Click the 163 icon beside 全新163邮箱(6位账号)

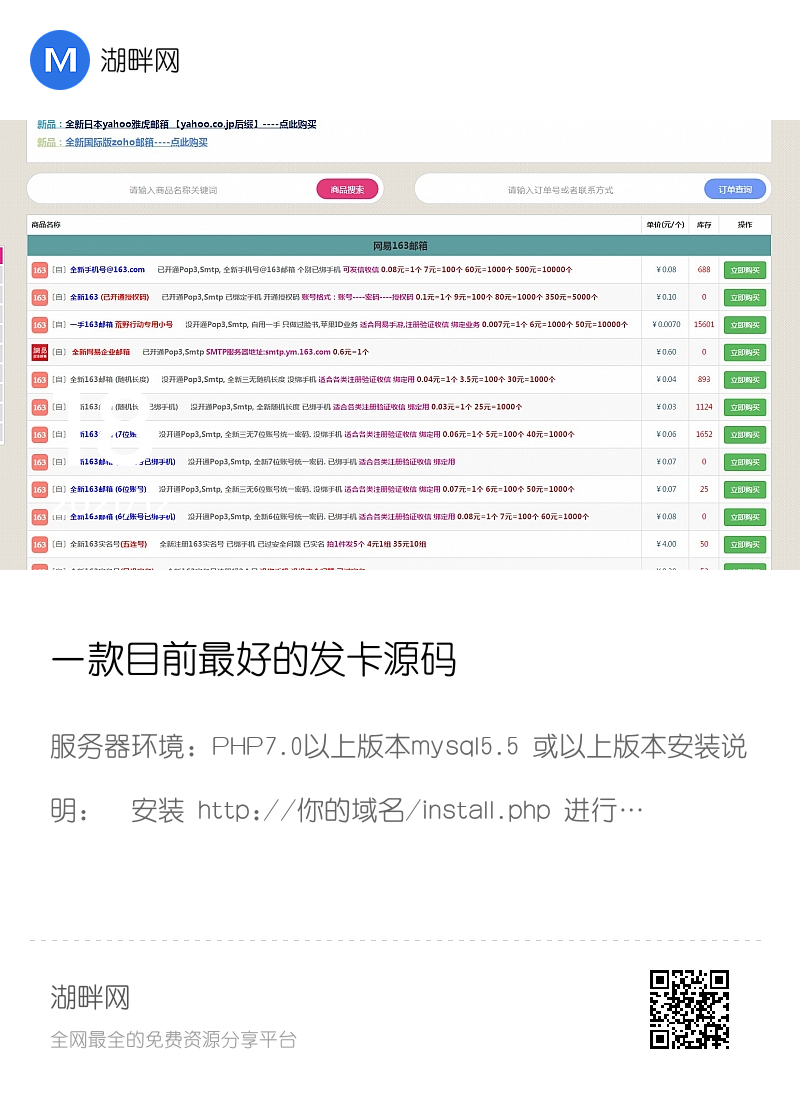pyautogui.click(x=39, y=489)
